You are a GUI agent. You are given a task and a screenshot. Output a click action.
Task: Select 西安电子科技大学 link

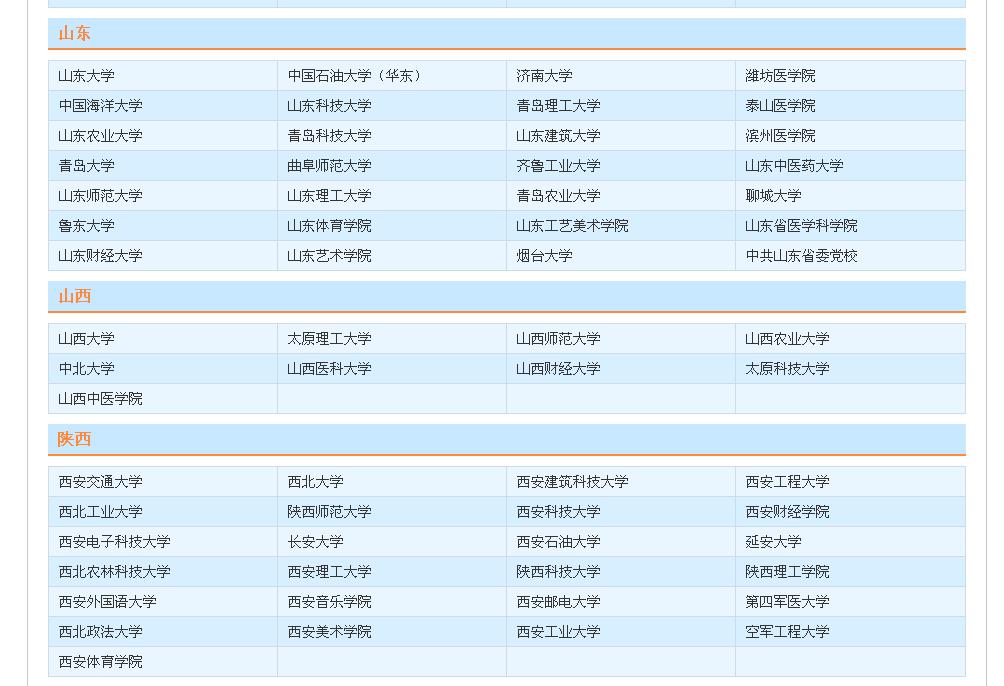coord(114,542)
